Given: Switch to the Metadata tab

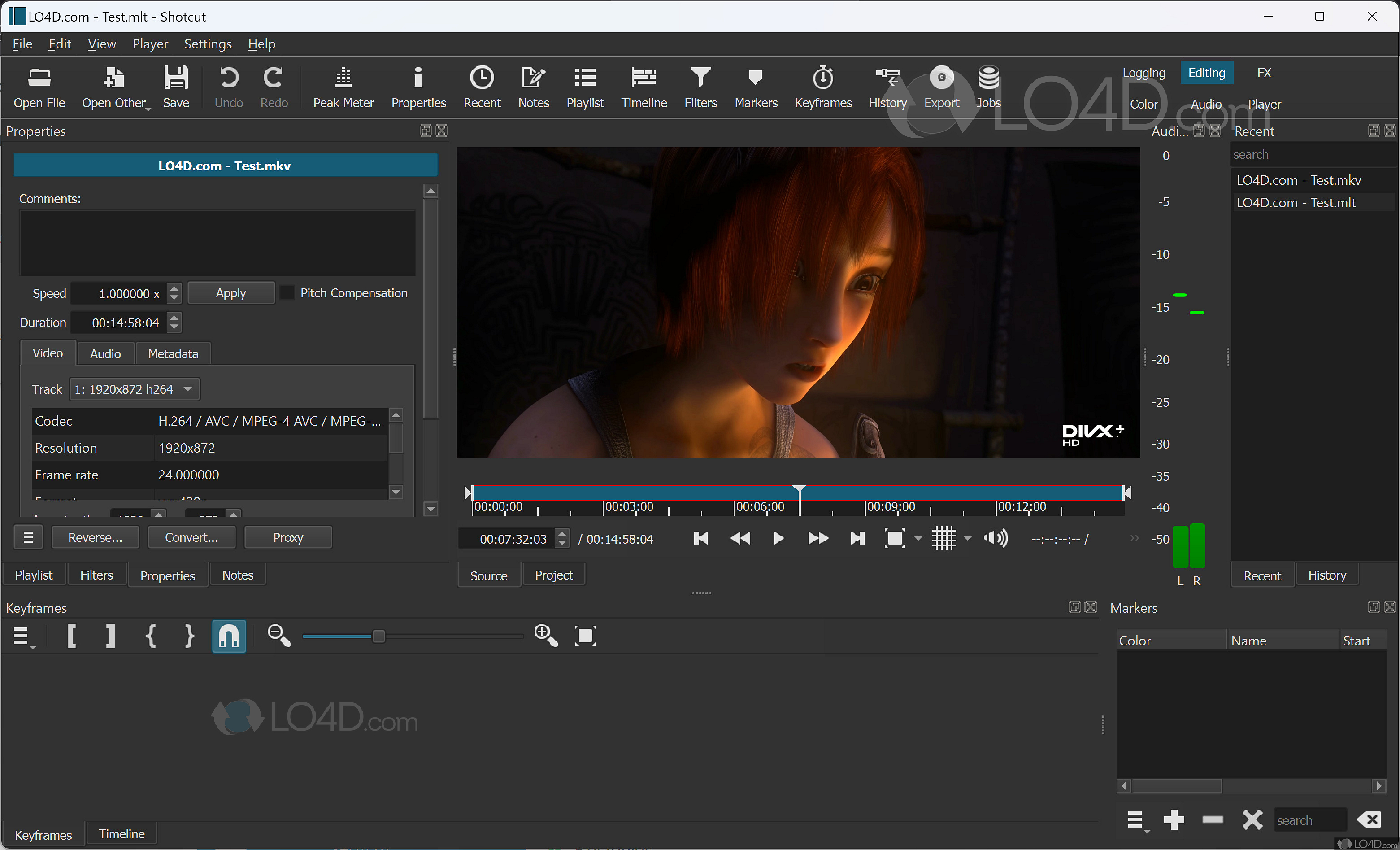Looking at the screenshot, I should [173, 354].
